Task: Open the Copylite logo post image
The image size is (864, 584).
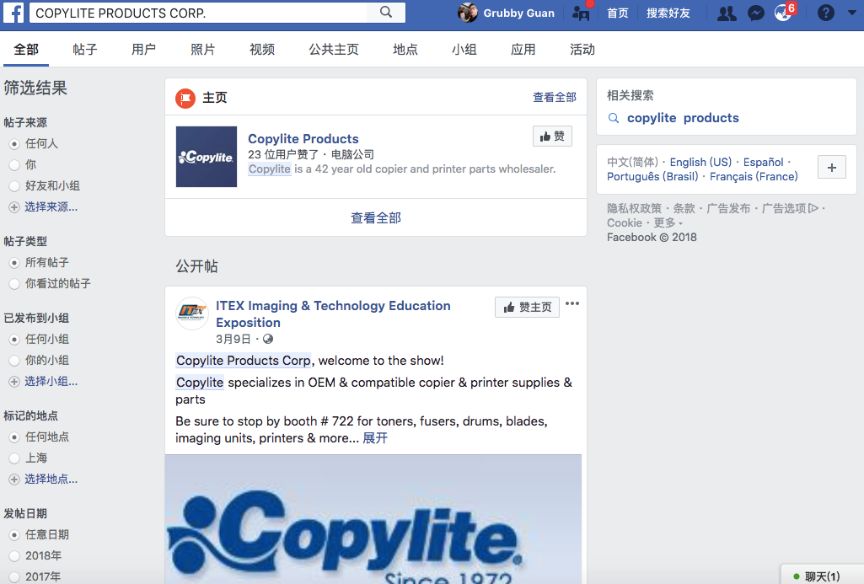Action: 373,519
